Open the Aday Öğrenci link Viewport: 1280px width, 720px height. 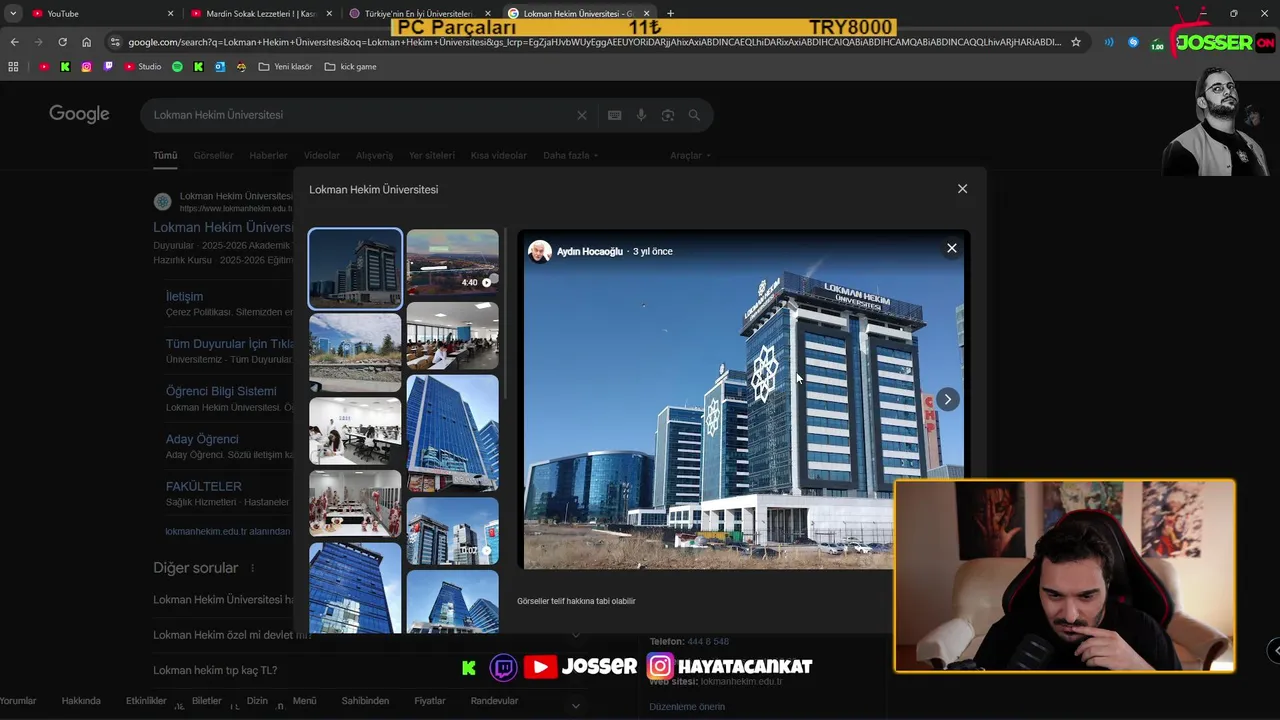pyautogui.click(x=202, y=439)
